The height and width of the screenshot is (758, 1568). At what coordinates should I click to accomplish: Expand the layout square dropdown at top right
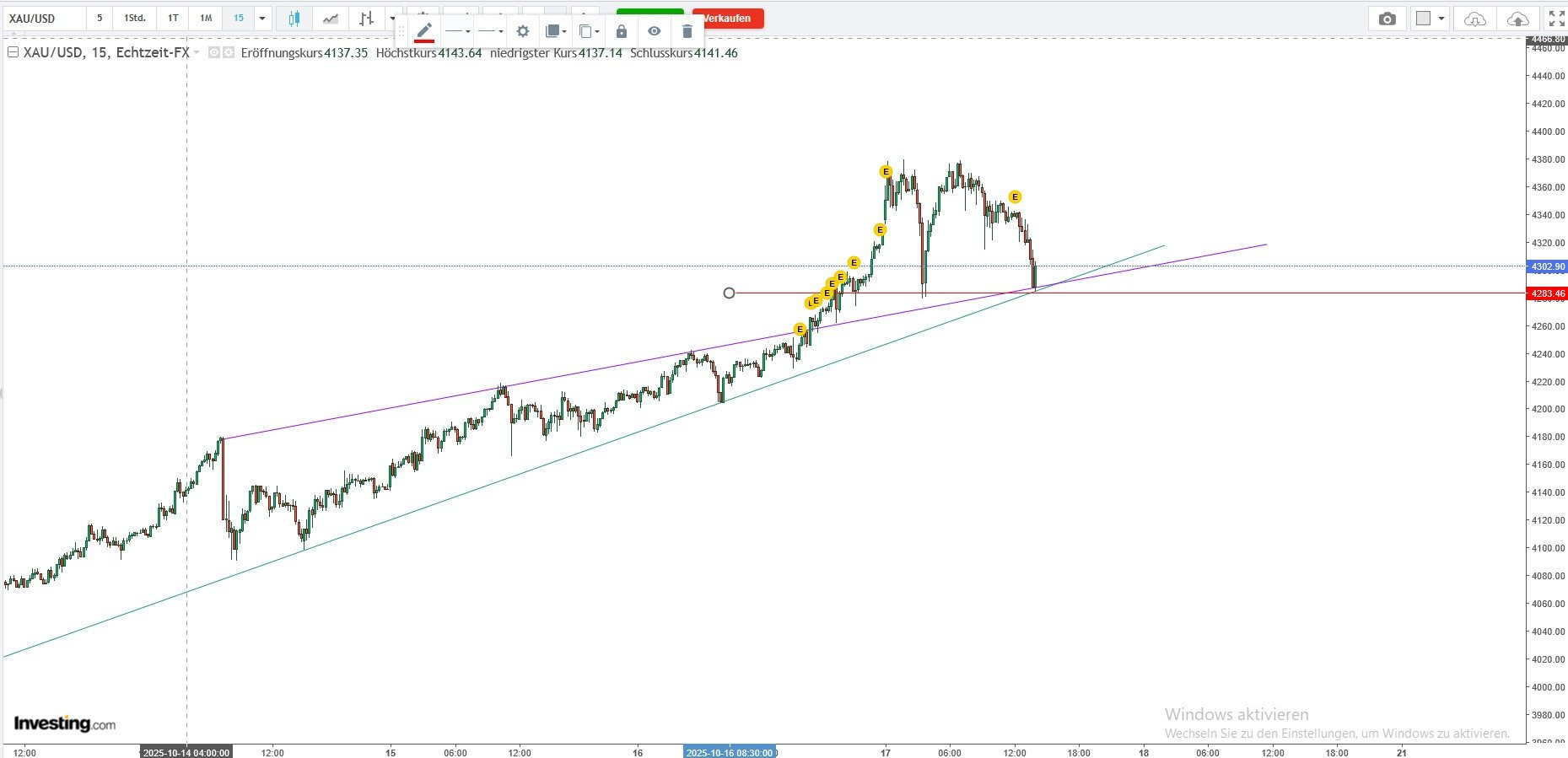tap(1431, 19)
